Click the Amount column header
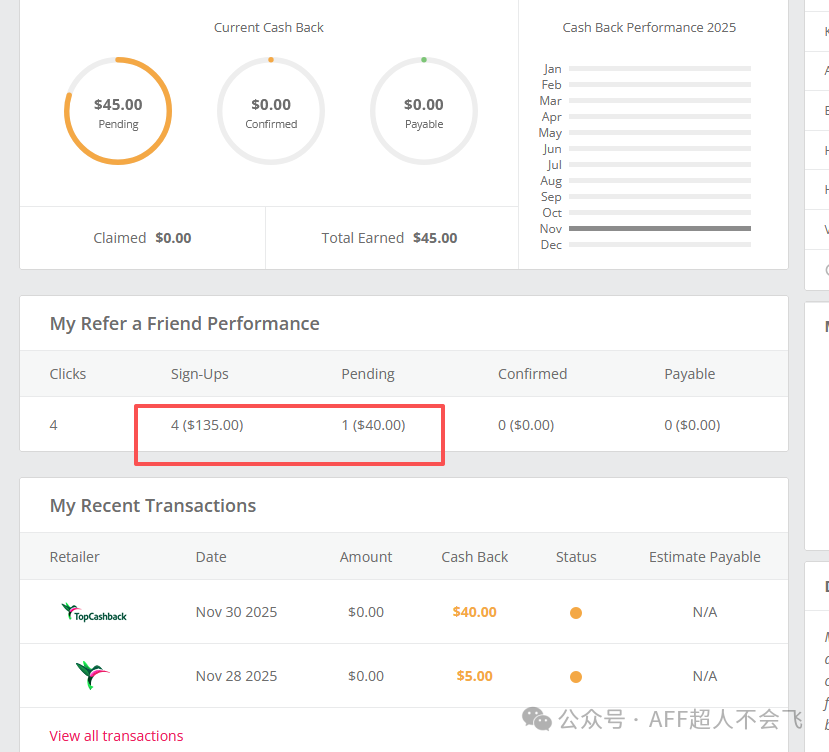This screenshot has width=829, height=752. coord(366,557)
